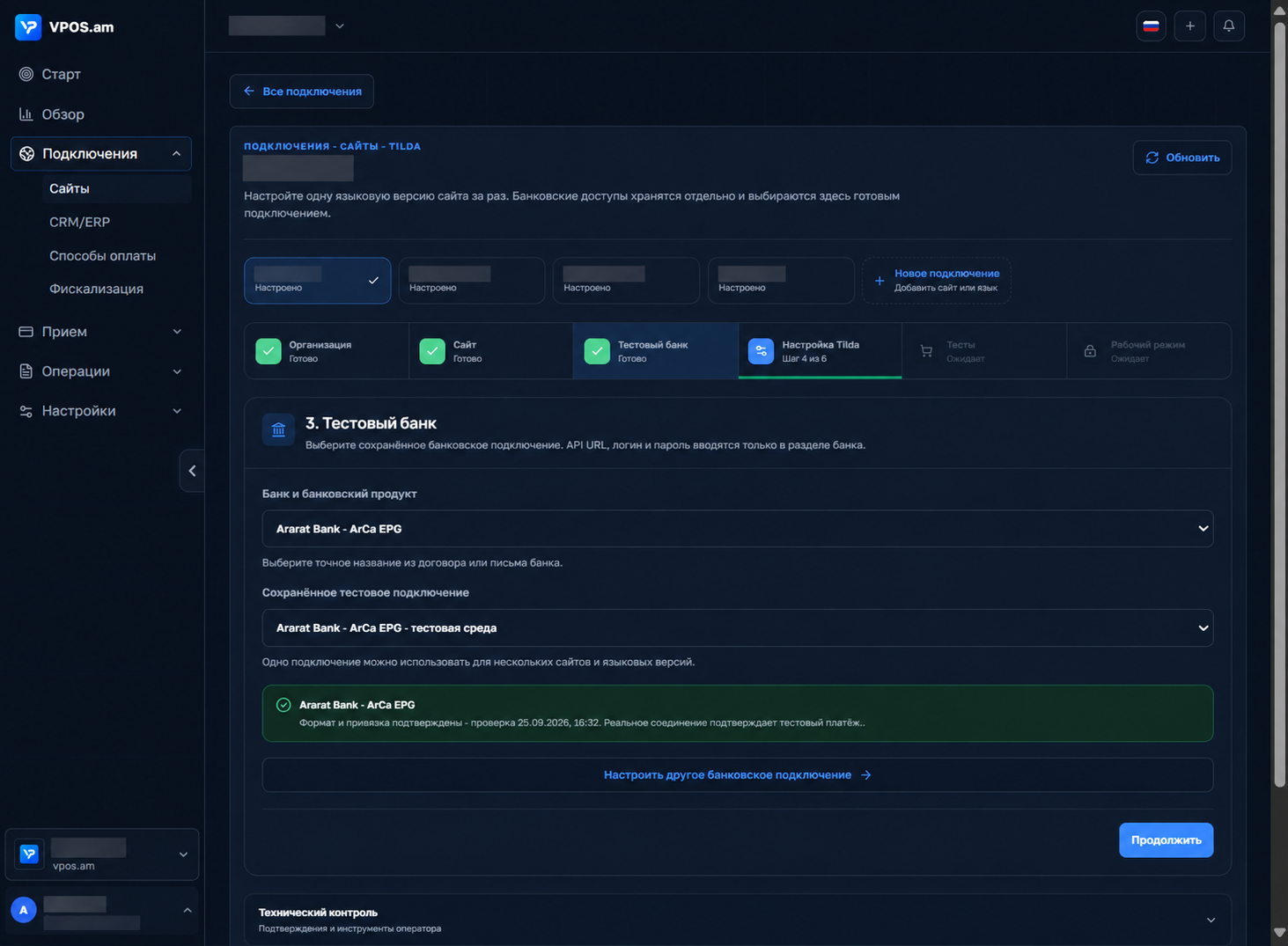Click the cart icon for Тесты step
Image resolution: width=1288 pixels, height=946 pixels.
pyautogui.click(x=926, y=351)
